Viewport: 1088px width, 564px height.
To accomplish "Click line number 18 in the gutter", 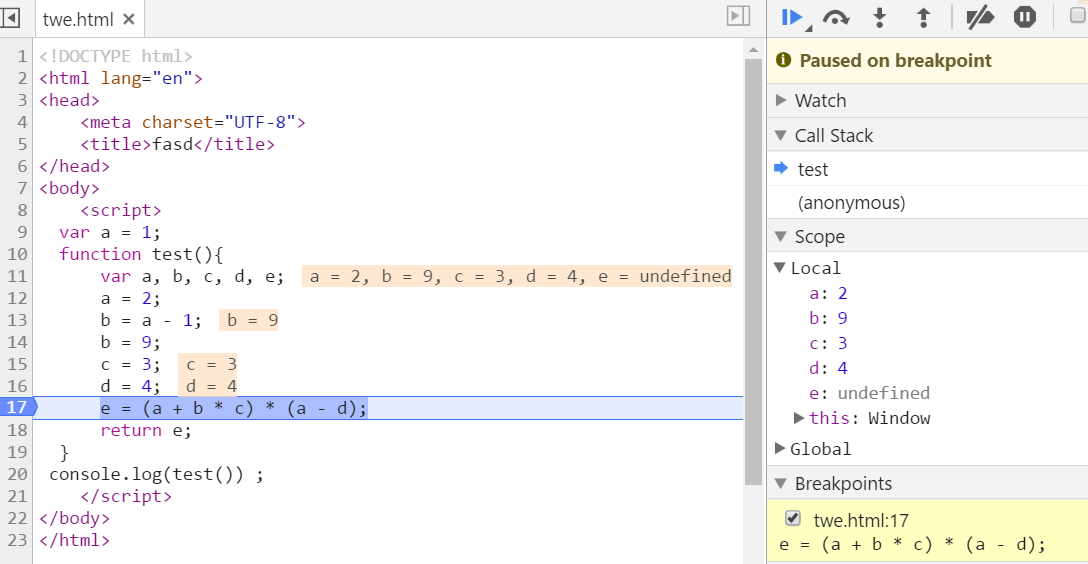I will tap(17, 430).
